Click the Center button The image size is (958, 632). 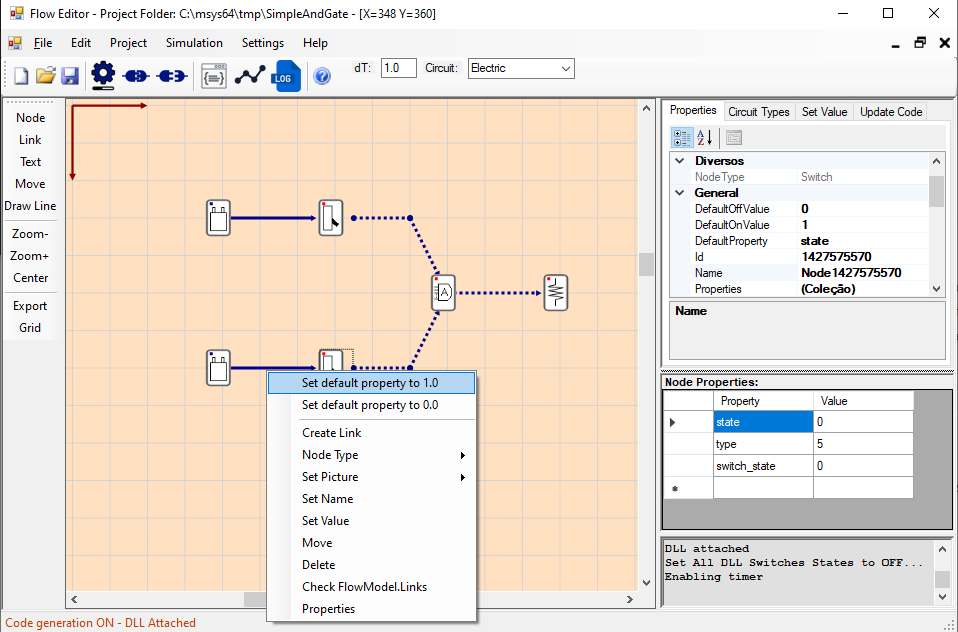coord(31,278)
